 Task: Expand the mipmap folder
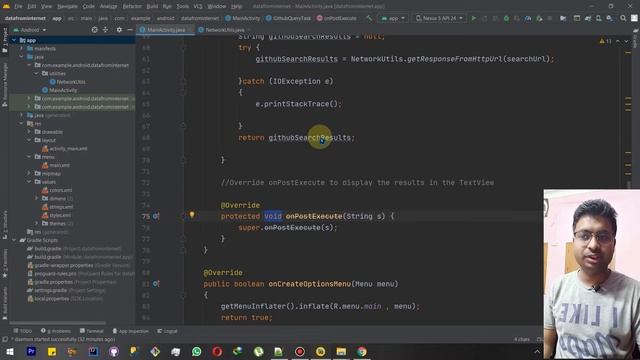pyautogui.click(x=29, y=173)
